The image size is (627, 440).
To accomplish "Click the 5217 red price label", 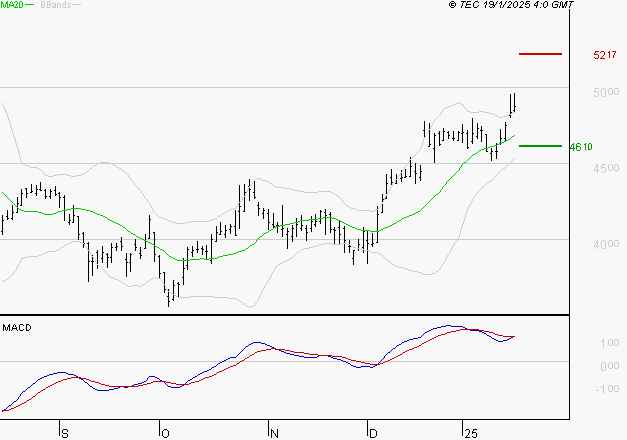I will pyautogui.click(x=605, y=55).
